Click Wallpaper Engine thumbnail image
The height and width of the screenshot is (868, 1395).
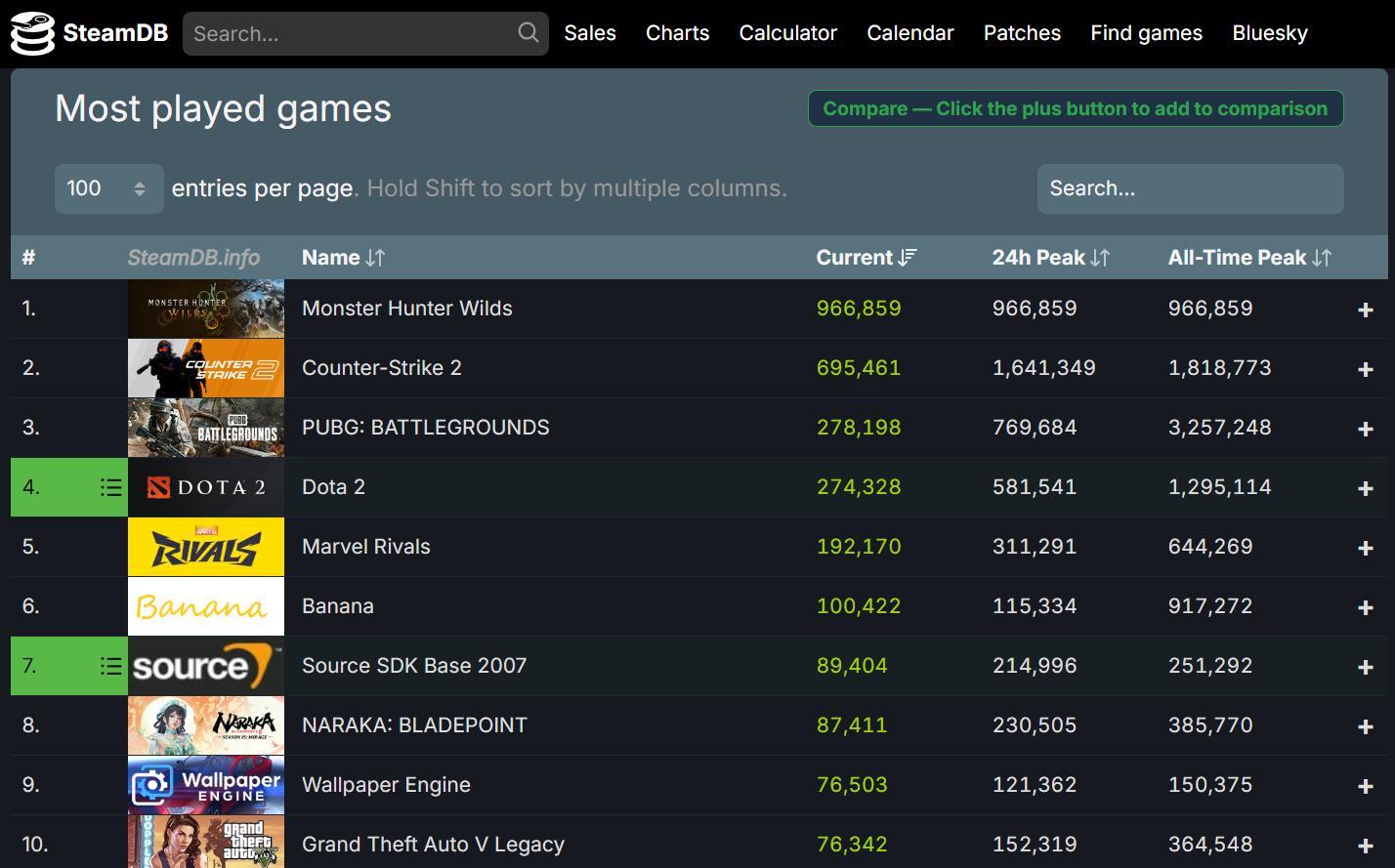206,785
